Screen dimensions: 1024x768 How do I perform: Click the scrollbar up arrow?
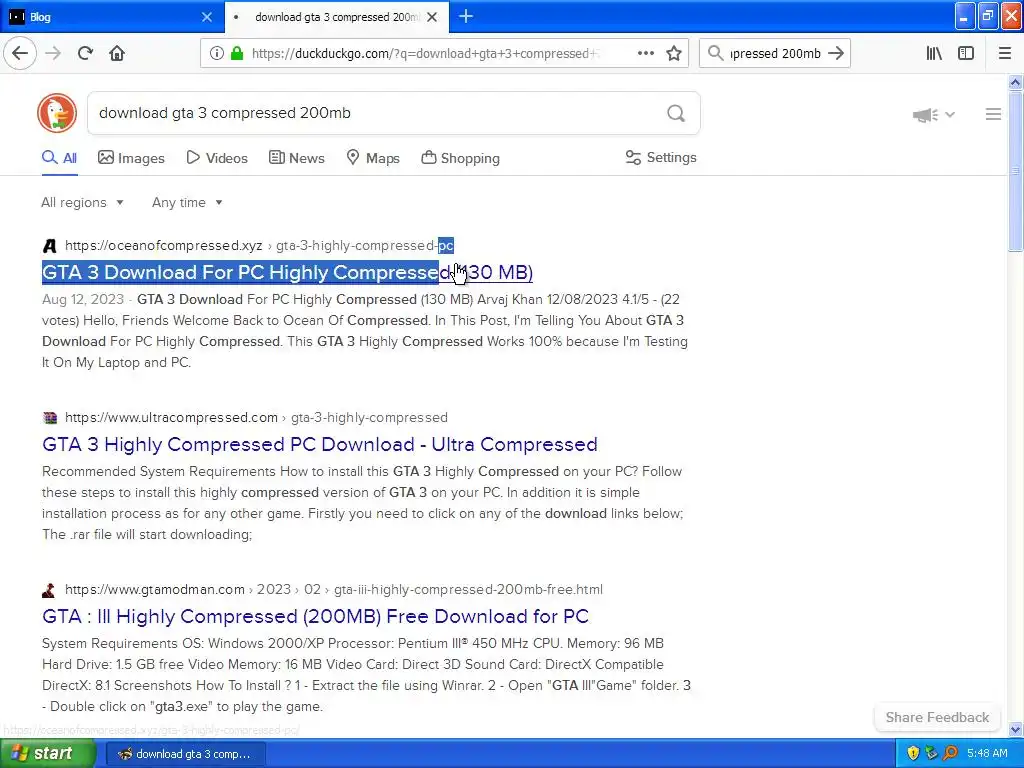click(1015, 82)
